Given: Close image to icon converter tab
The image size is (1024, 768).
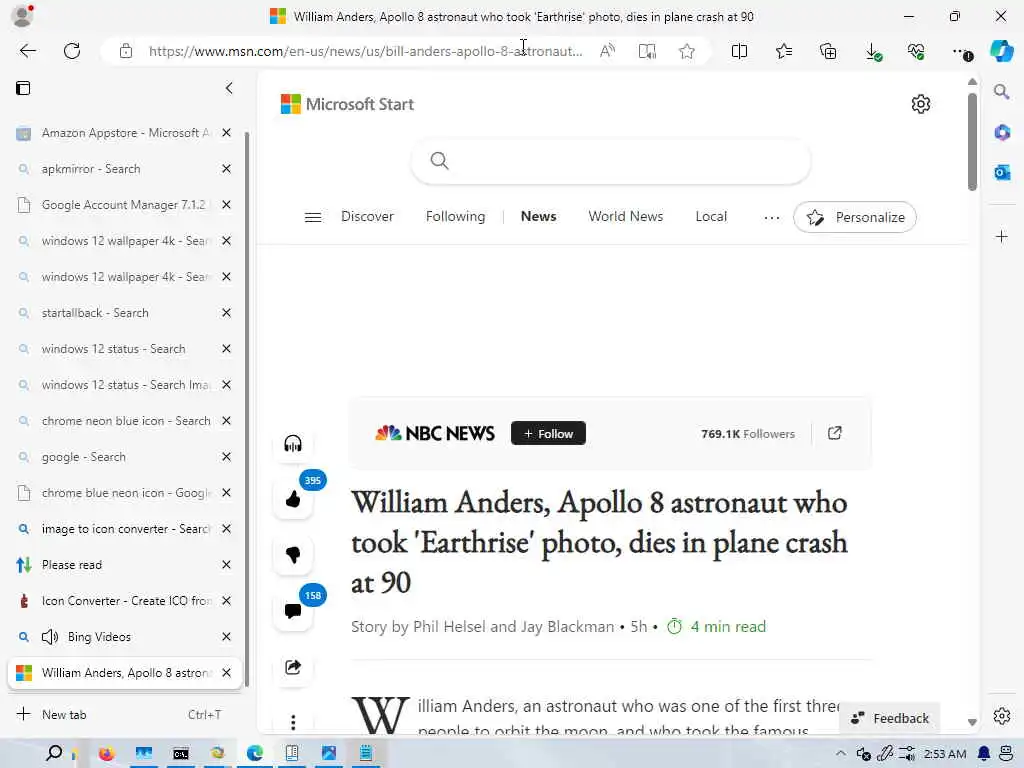Looking at the screenshot, I should [x=226, y=528].
